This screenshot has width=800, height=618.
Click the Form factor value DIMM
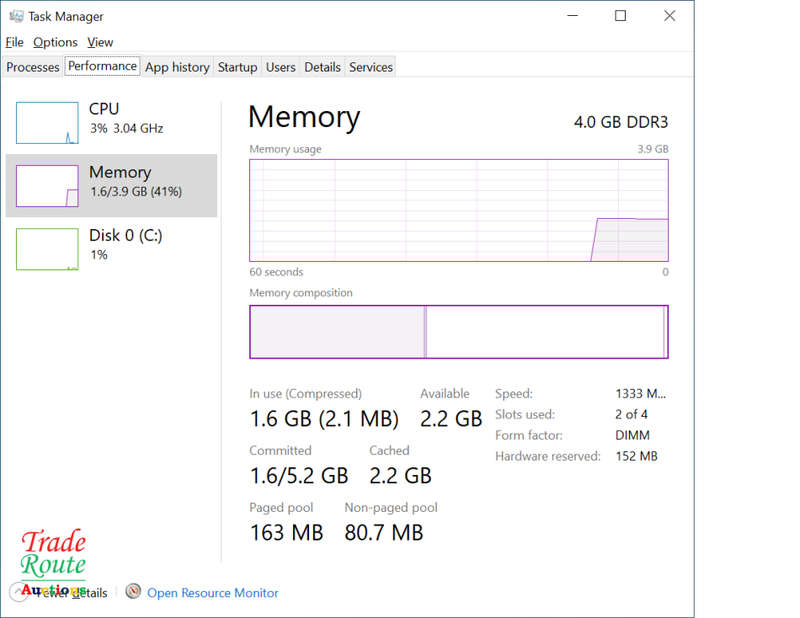(x=632, y=435)
